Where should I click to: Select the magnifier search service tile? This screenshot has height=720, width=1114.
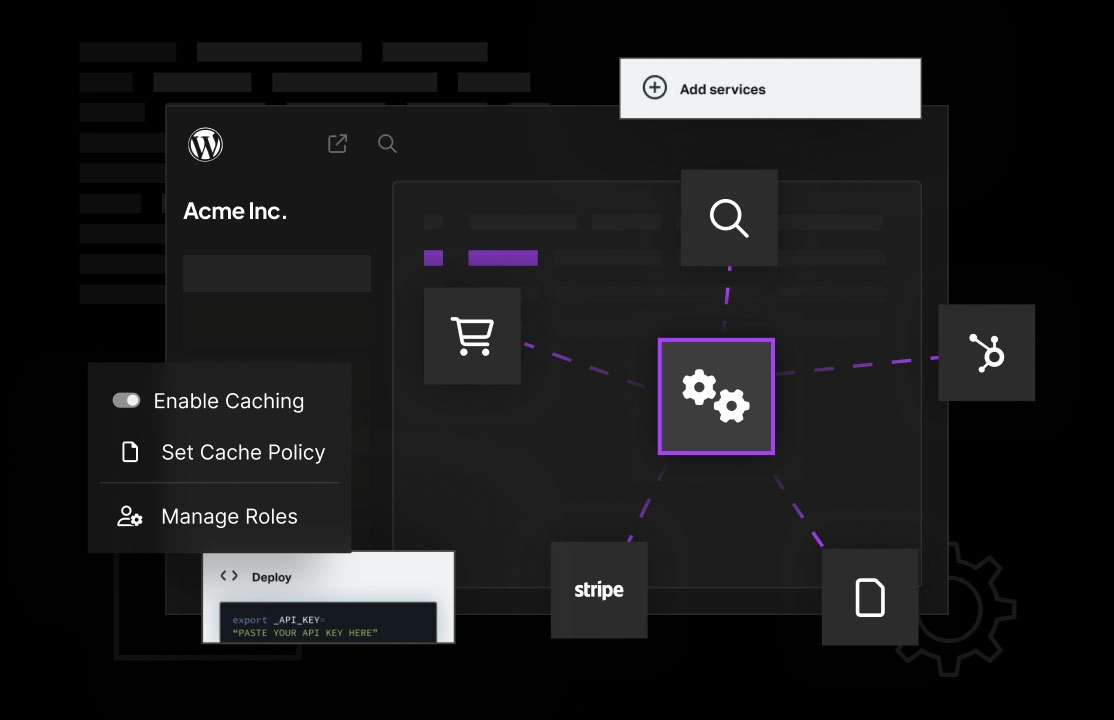pyautogui.click(x=729, y=218)
